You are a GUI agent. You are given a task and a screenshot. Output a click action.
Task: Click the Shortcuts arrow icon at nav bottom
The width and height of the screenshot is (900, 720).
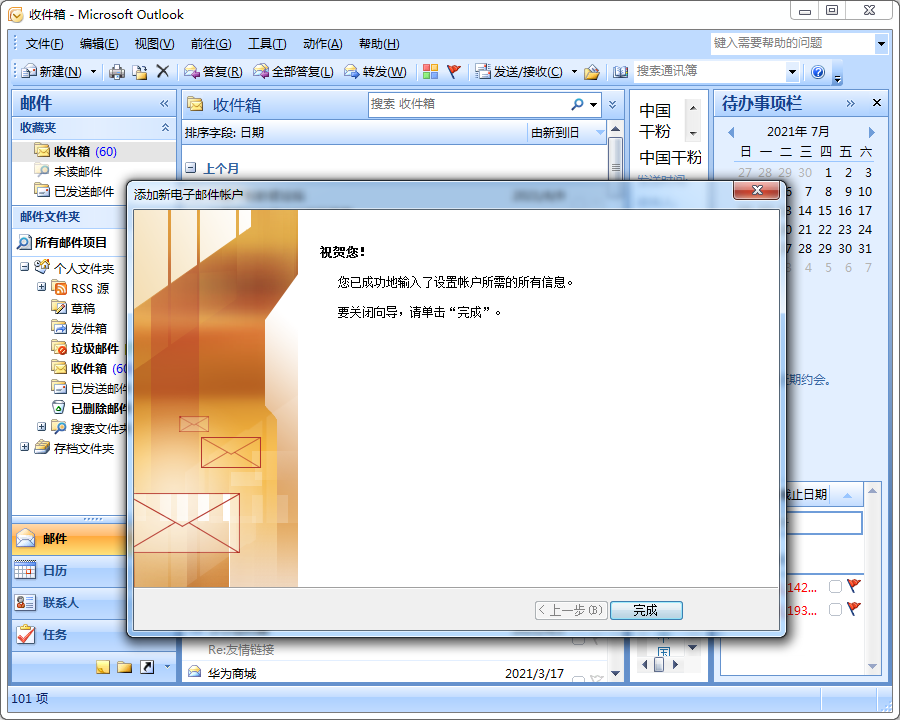coord(147,667)
